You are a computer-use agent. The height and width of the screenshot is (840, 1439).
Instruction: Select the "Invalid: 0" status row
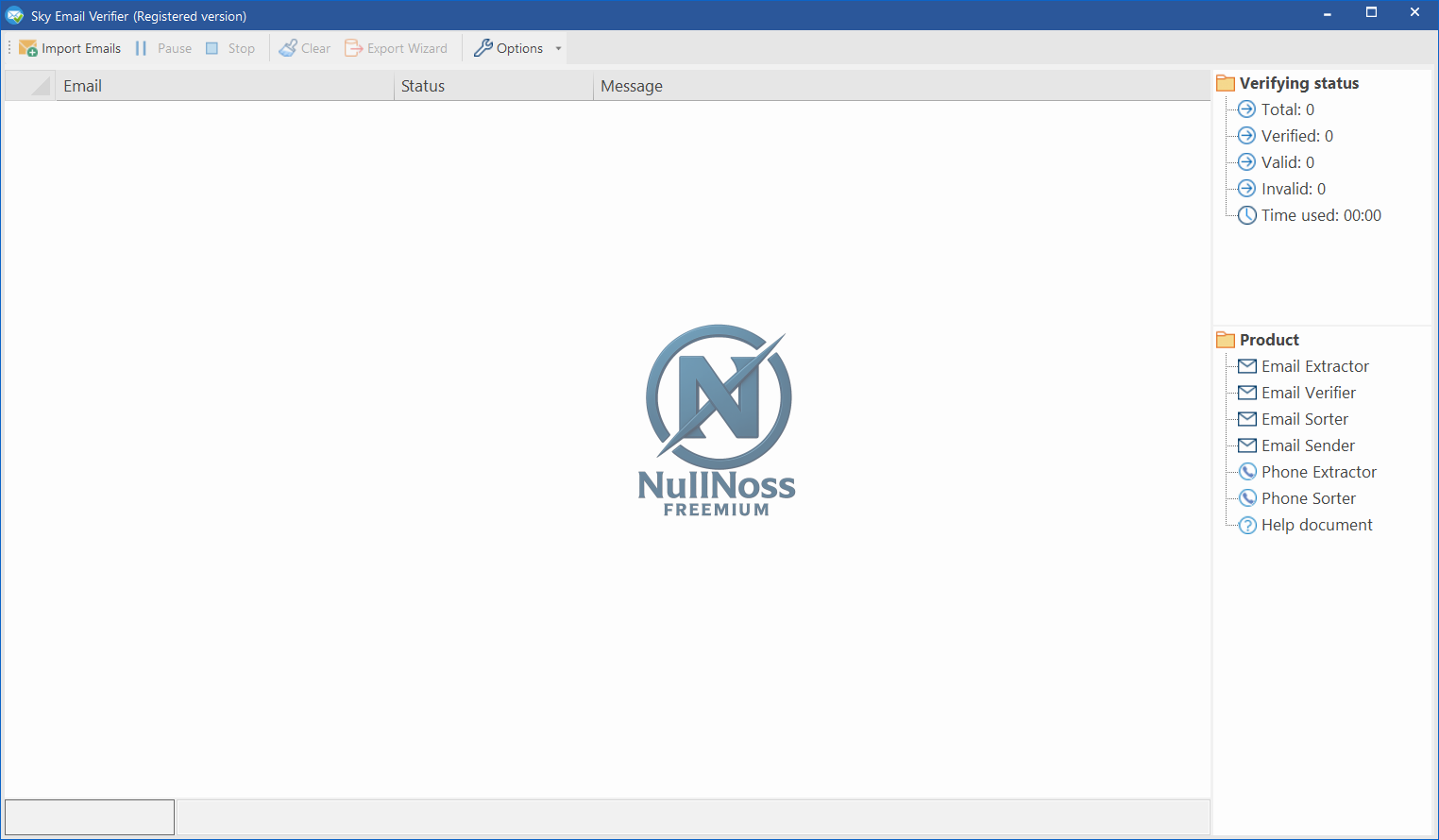(1294, 189)
